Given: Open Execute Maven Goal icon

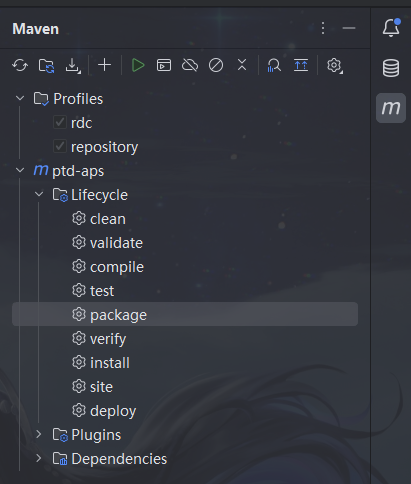Looking at the screenshot, I should click(x=164, y=65).
